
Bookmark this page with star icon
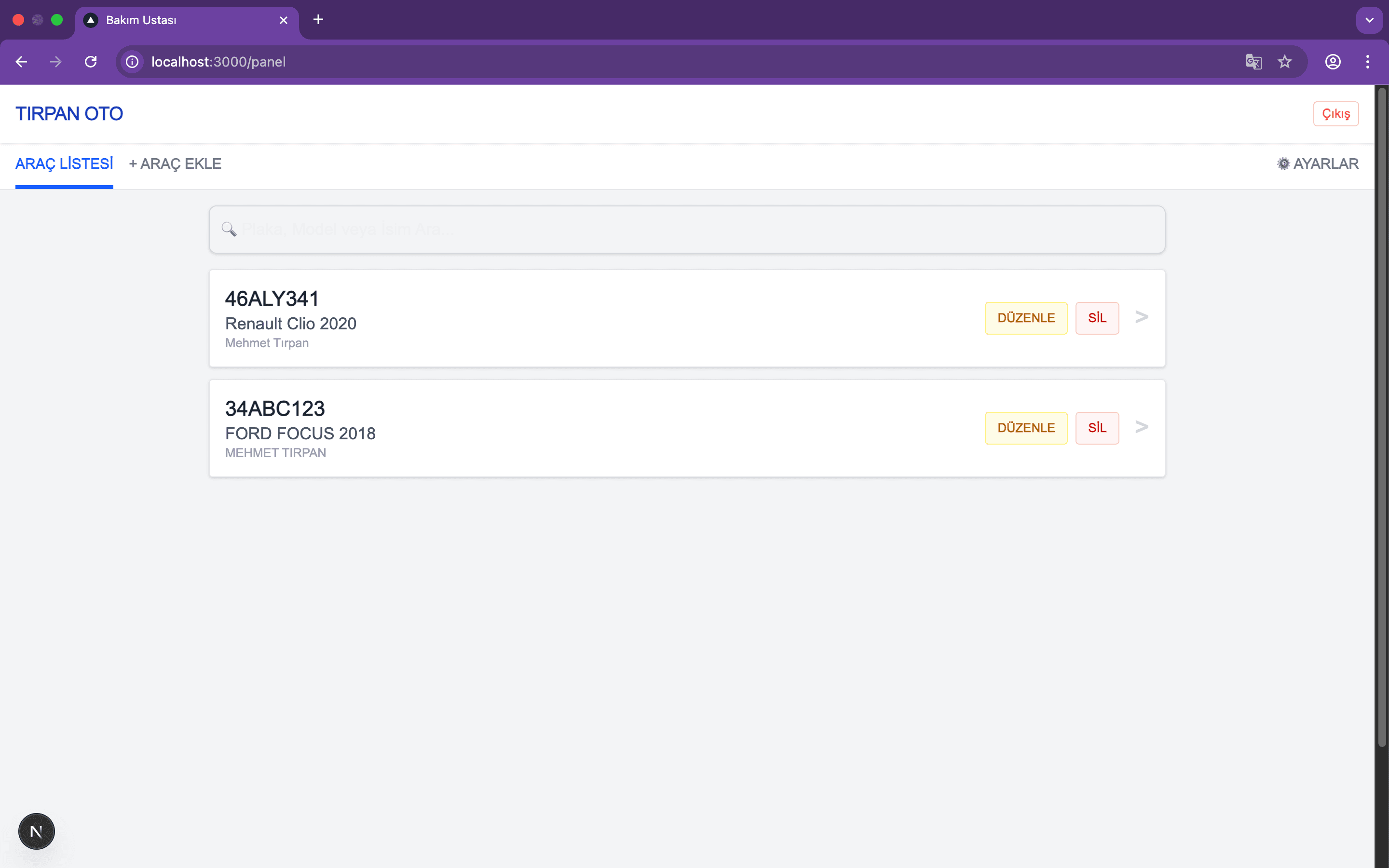[1284, 62]
